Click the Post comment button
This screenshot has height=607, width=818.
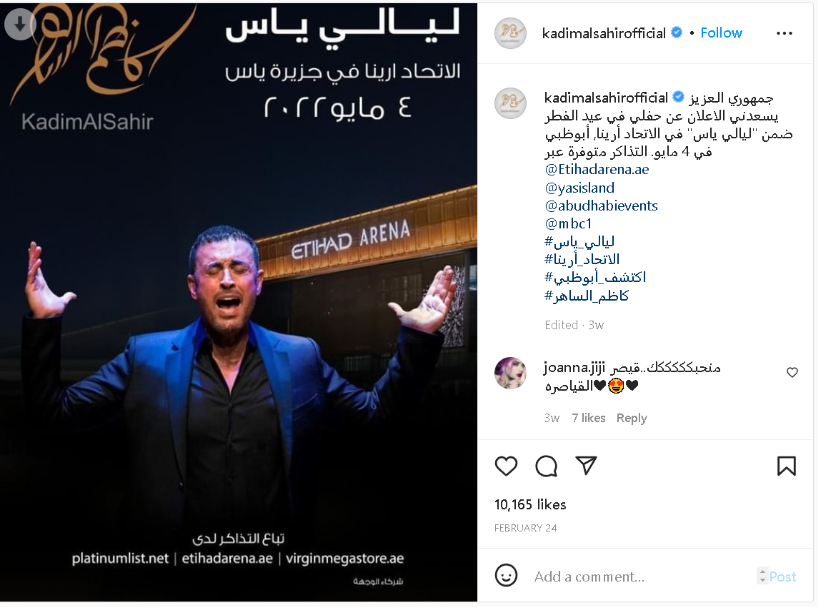[783, 576]
